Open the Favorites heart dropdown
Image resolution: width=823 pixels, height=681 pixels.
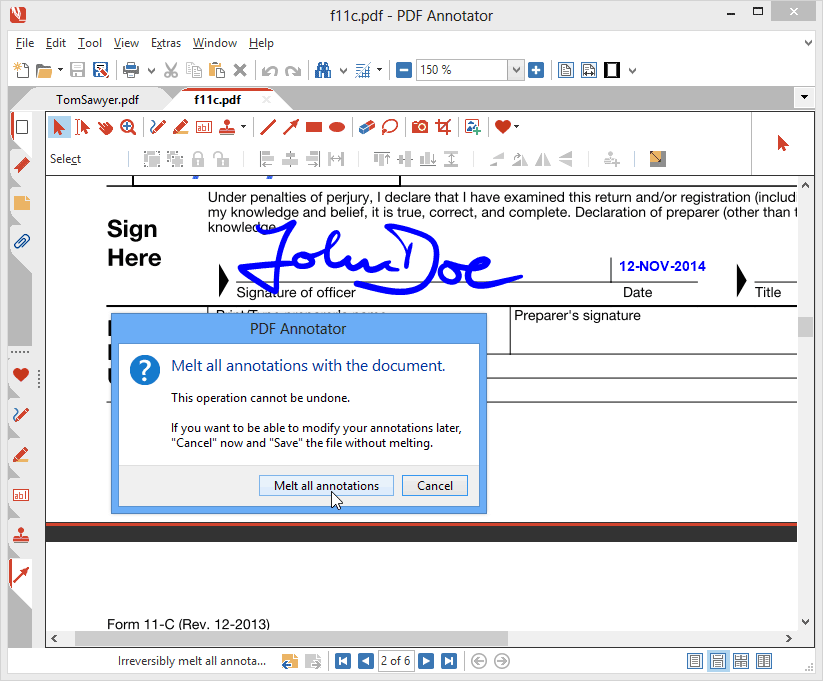515,127
